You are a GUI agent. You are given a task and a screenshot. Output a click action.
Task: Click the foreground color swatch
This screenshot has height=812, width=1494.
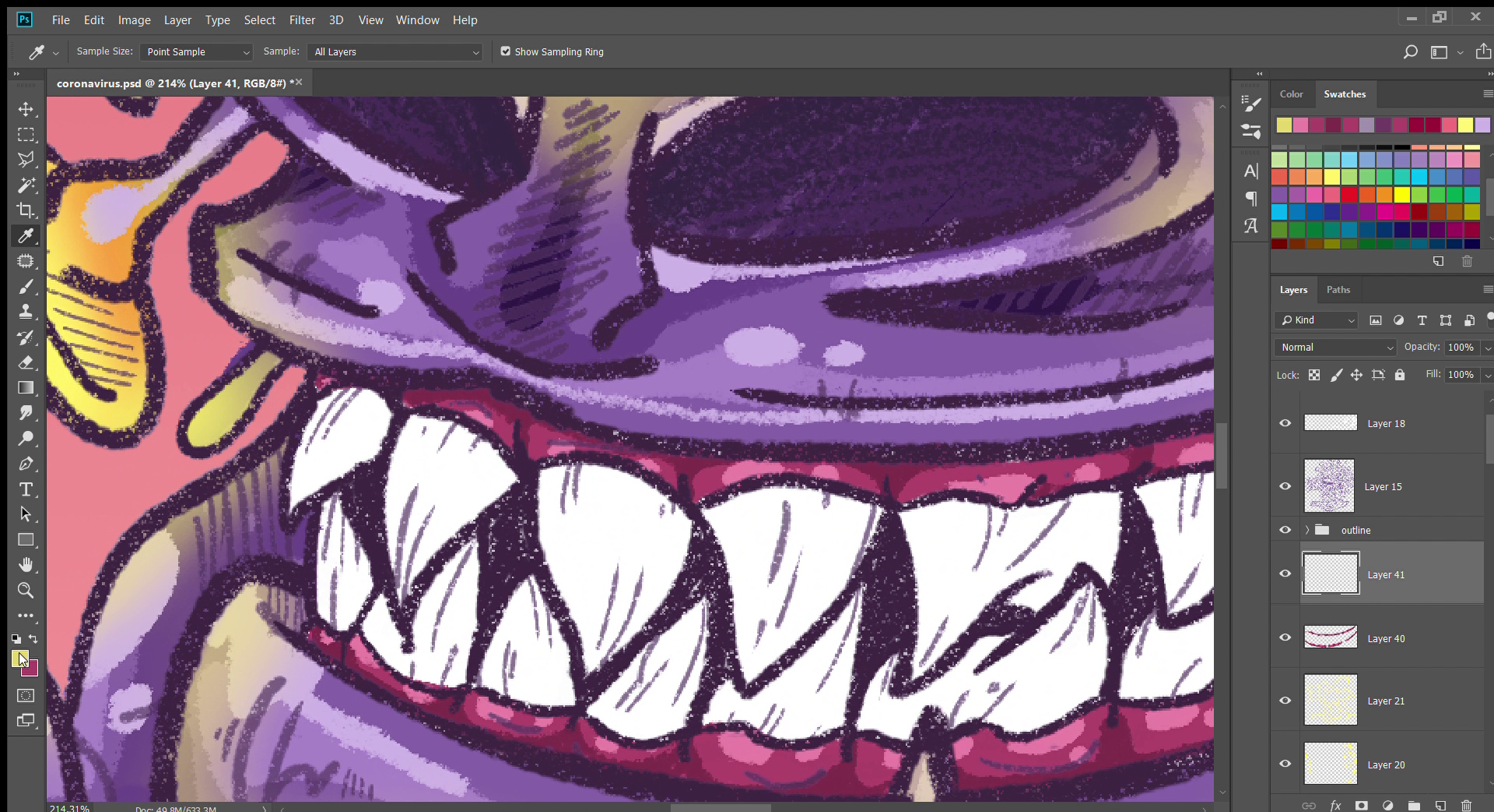[x=19, y=657]
